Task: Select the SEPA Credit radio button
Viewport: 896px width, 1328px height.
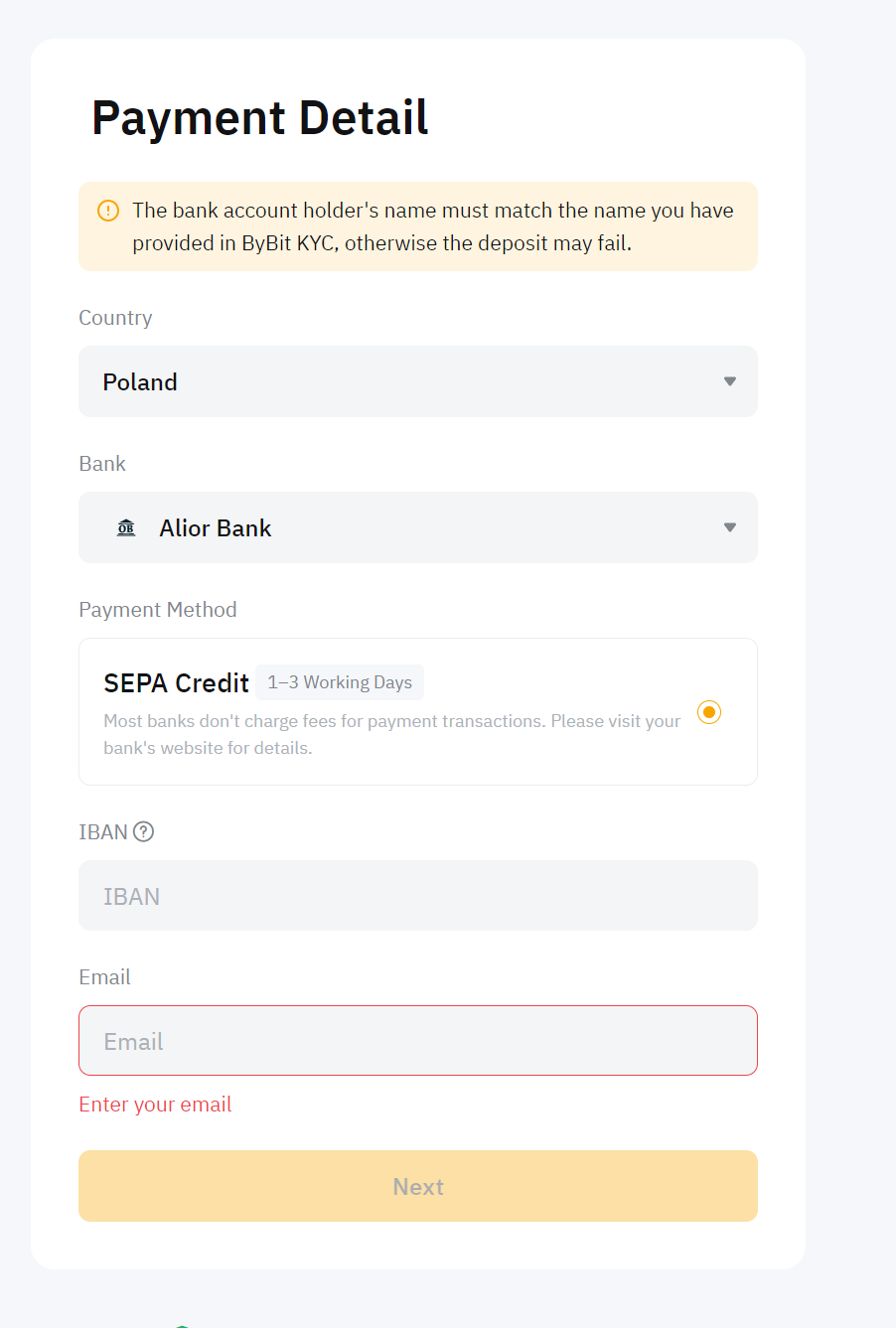Action: 708,712
